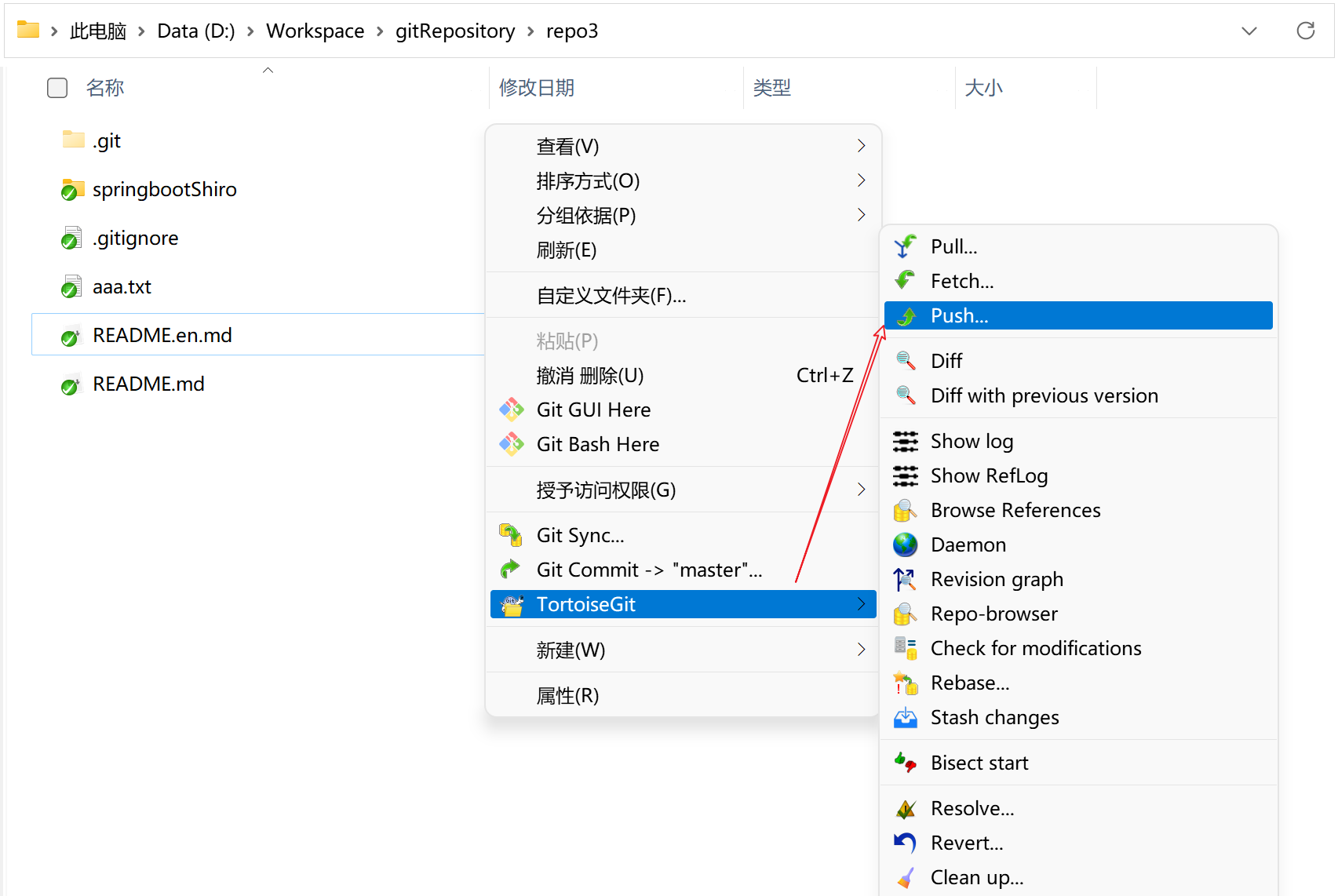Click the Stash changes icon

click(905, 718)
